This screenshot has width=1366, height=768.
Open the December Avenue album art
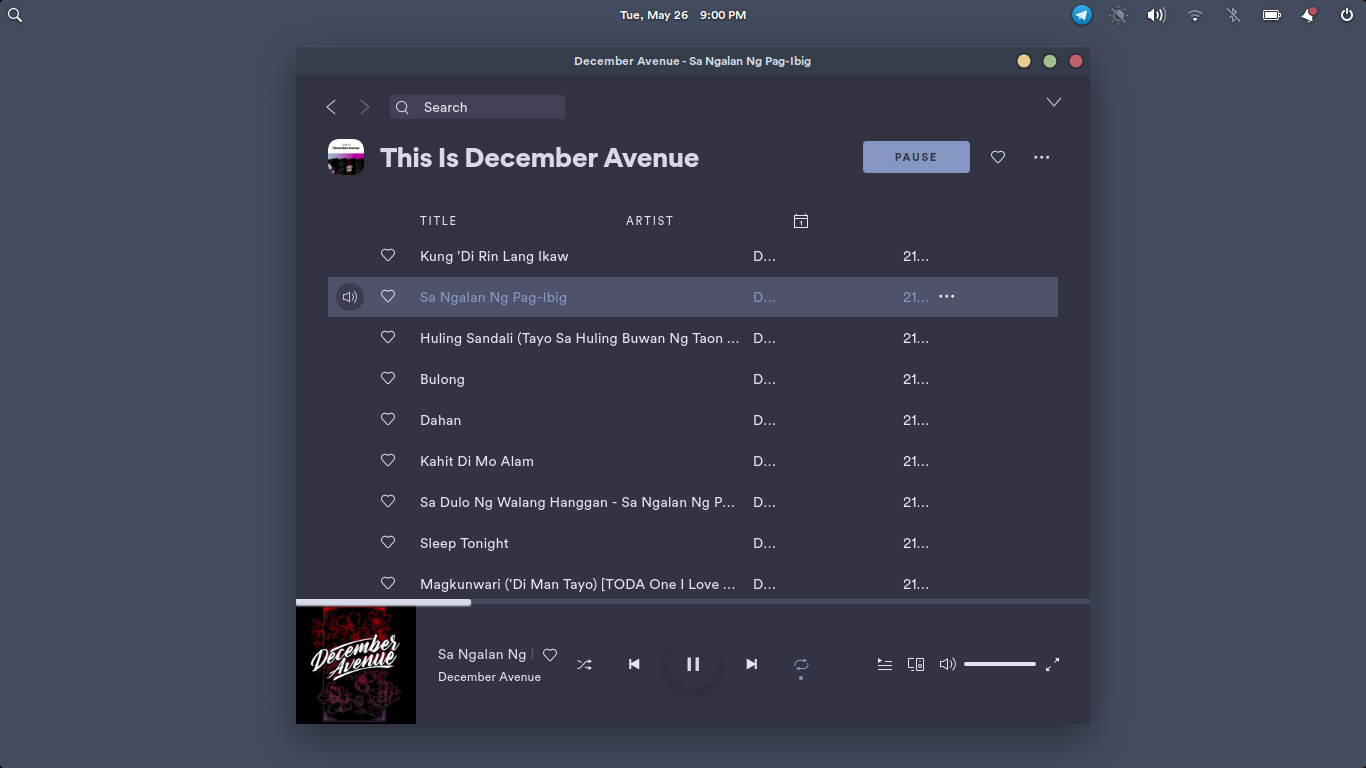(x=356, y=665)
